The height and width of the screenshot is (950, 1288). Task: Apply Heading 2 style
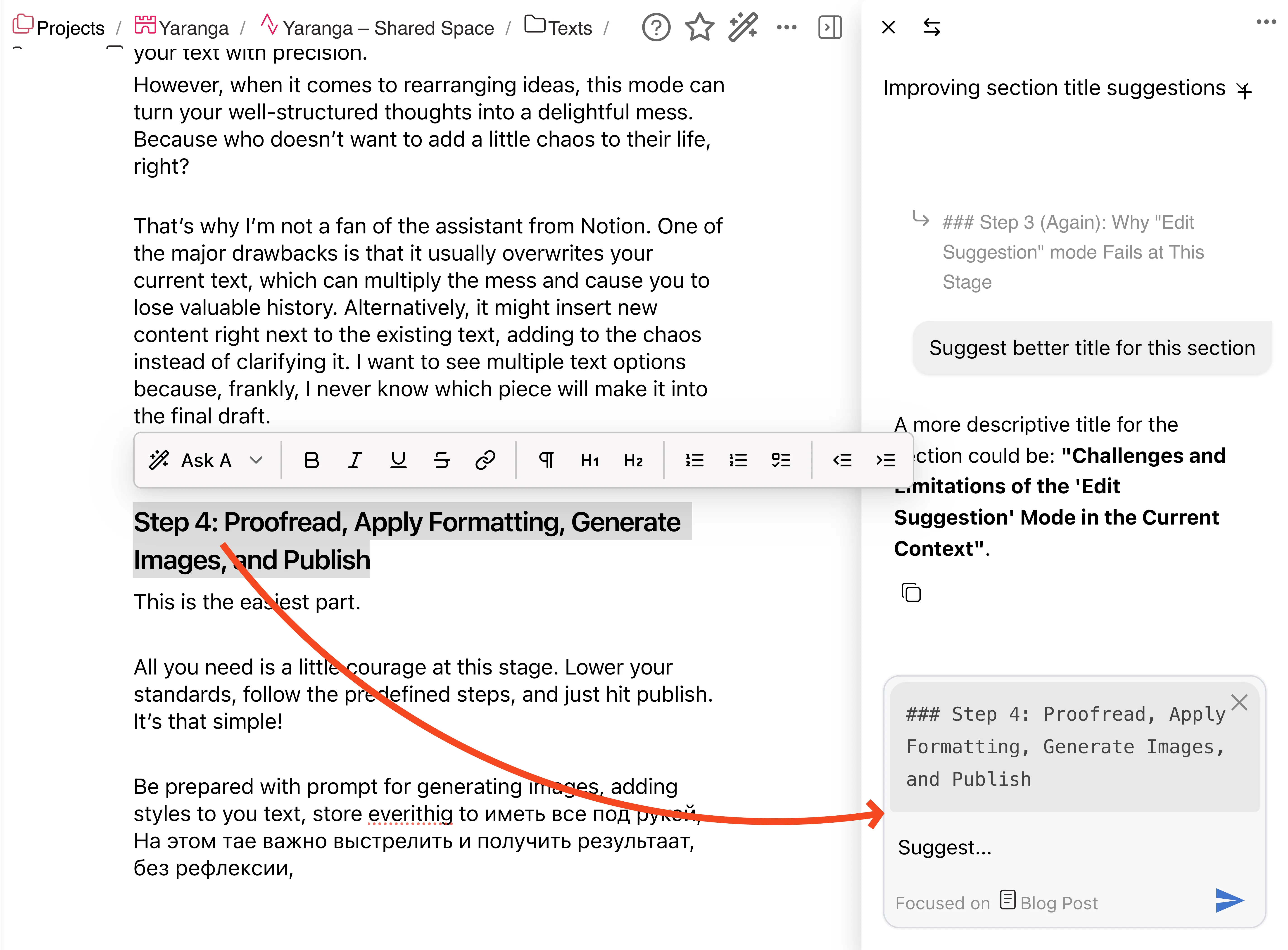point(633,460)
